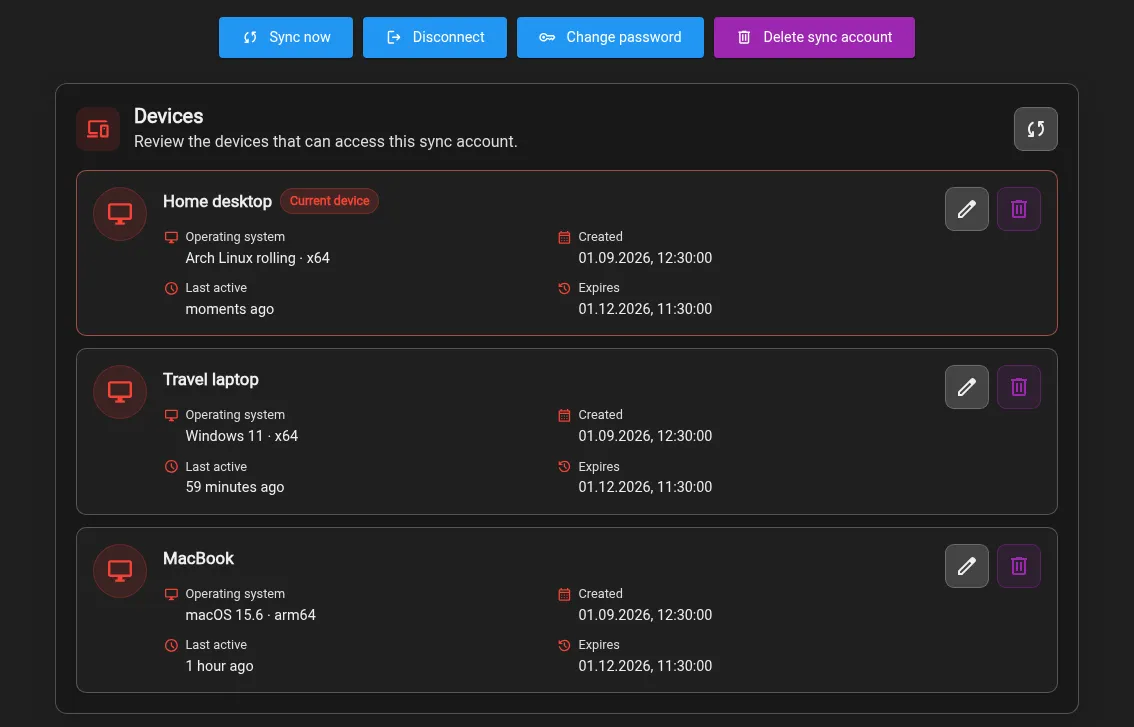Click Travel laptop's Expires history icon
The image size is (1134, 727).
pyautogui.click(x=564, y=467)
